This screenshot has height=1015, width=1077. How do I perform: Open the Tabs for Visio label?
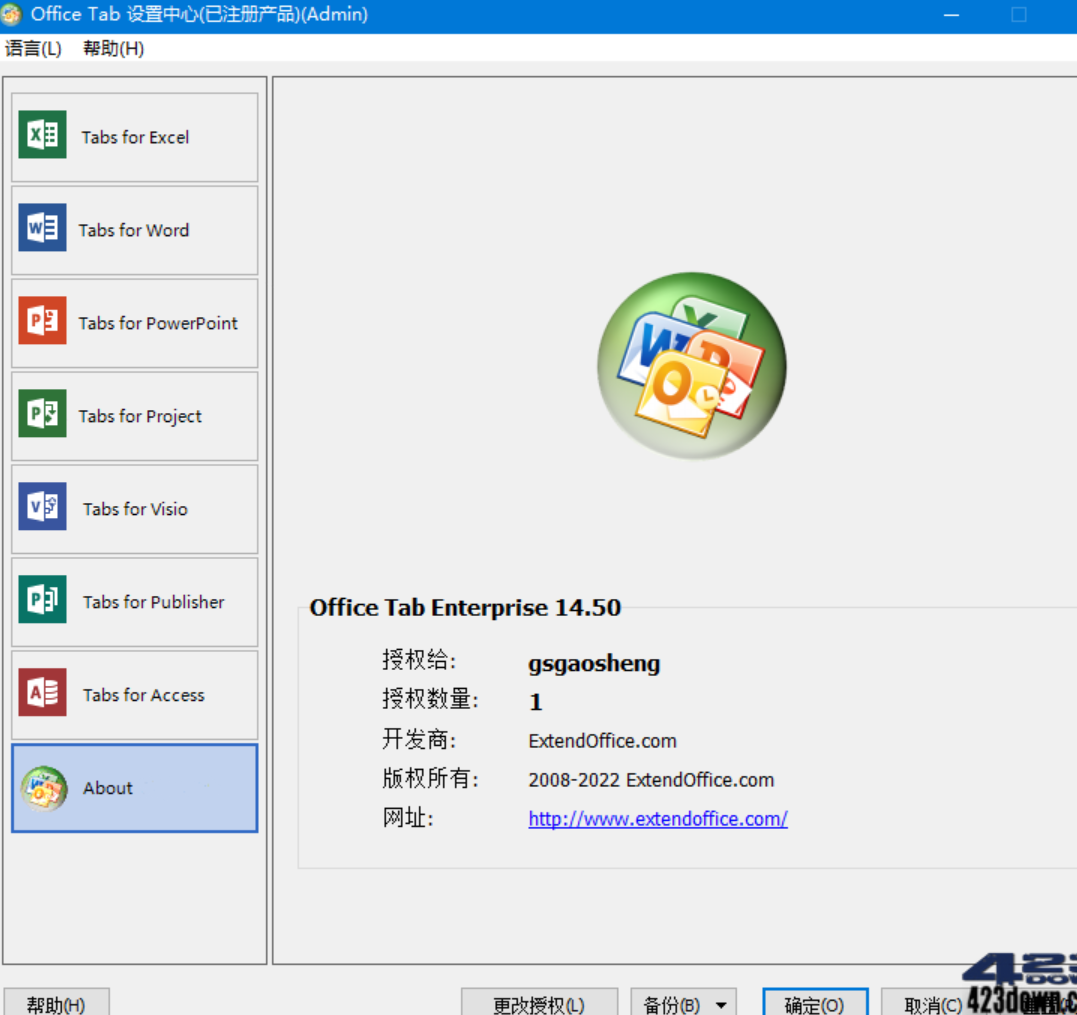(x=135, y=509)
